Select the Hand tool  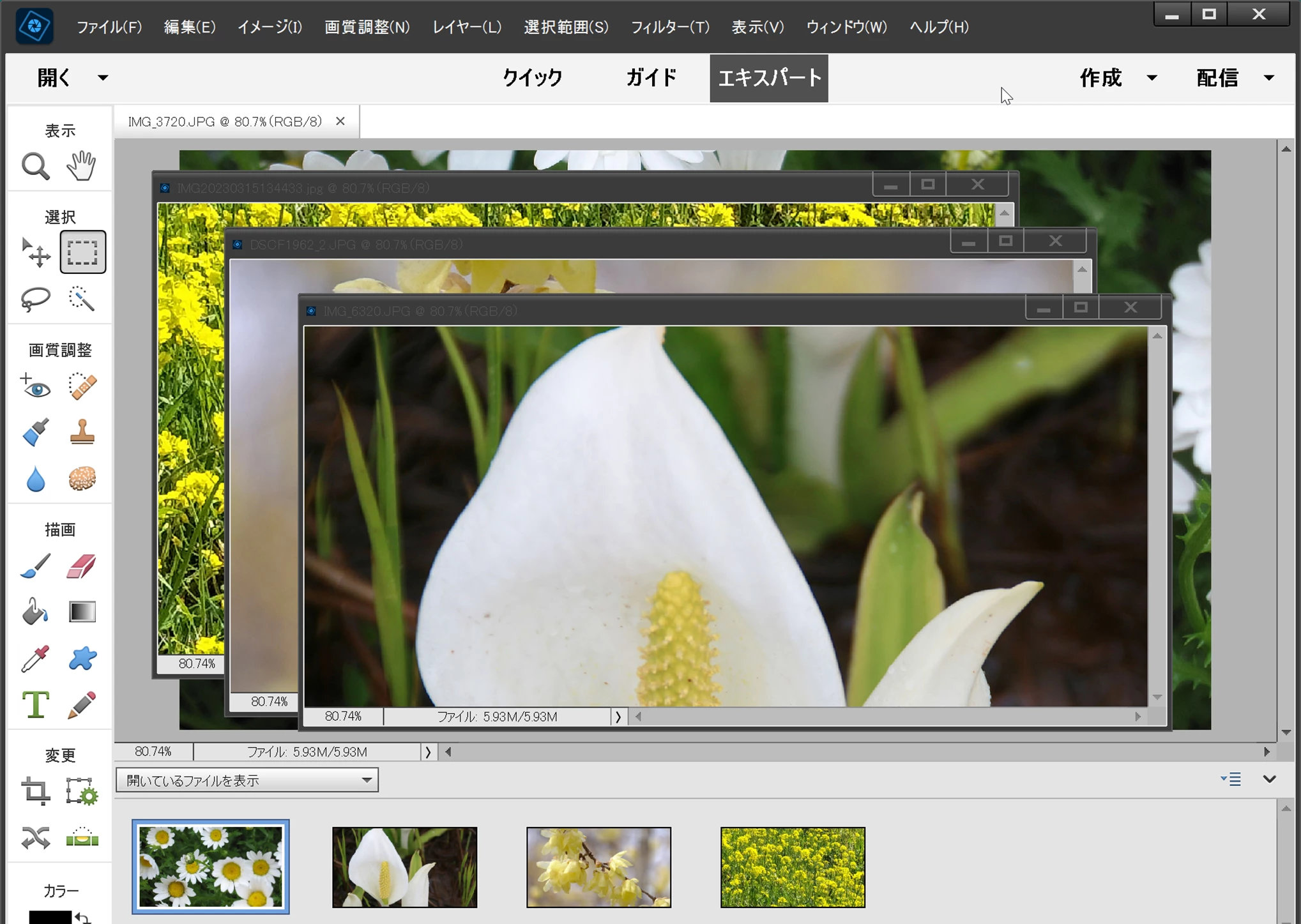coord(82,166)
